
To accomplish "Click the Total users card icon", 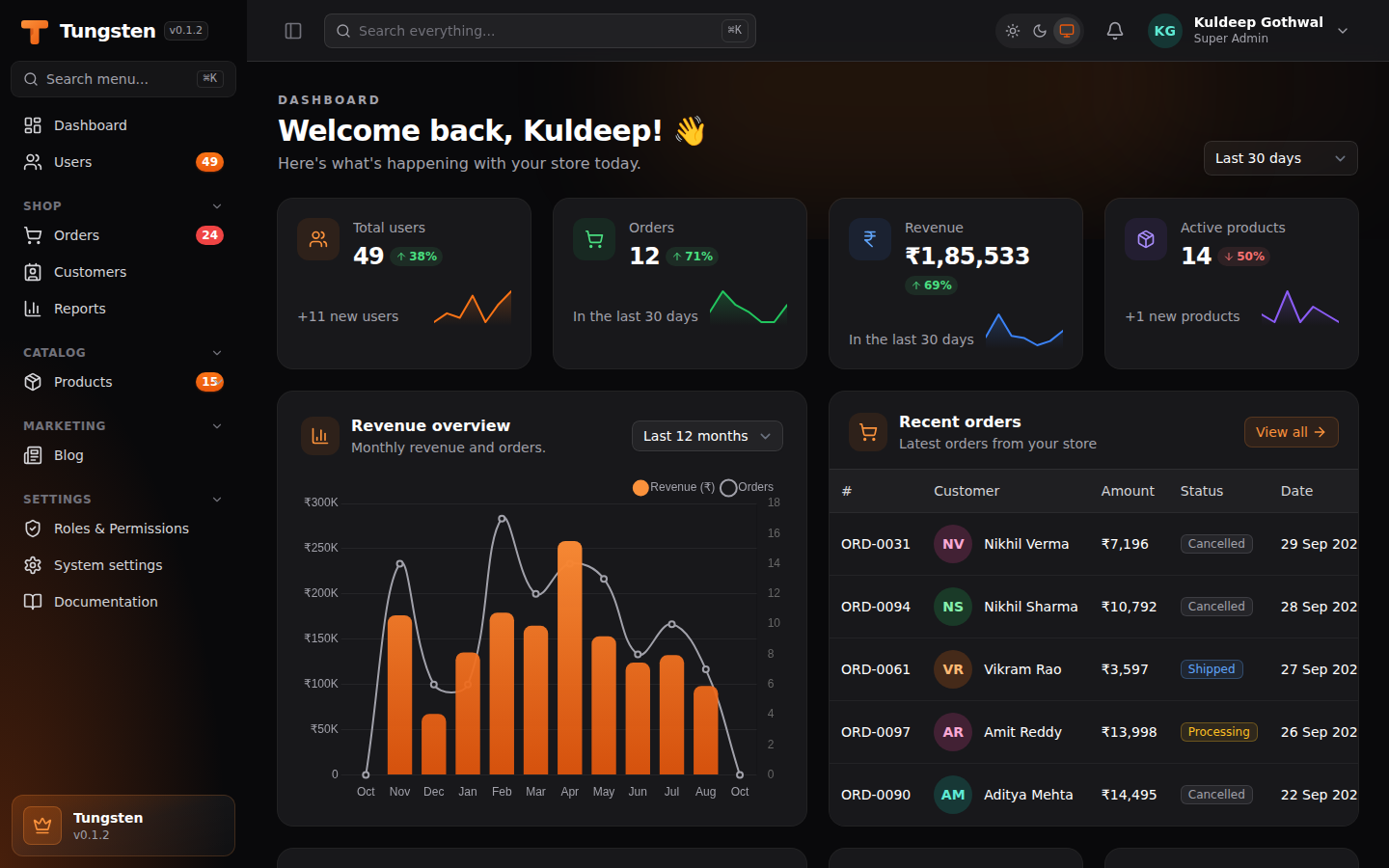I will (x=318, y=239).
